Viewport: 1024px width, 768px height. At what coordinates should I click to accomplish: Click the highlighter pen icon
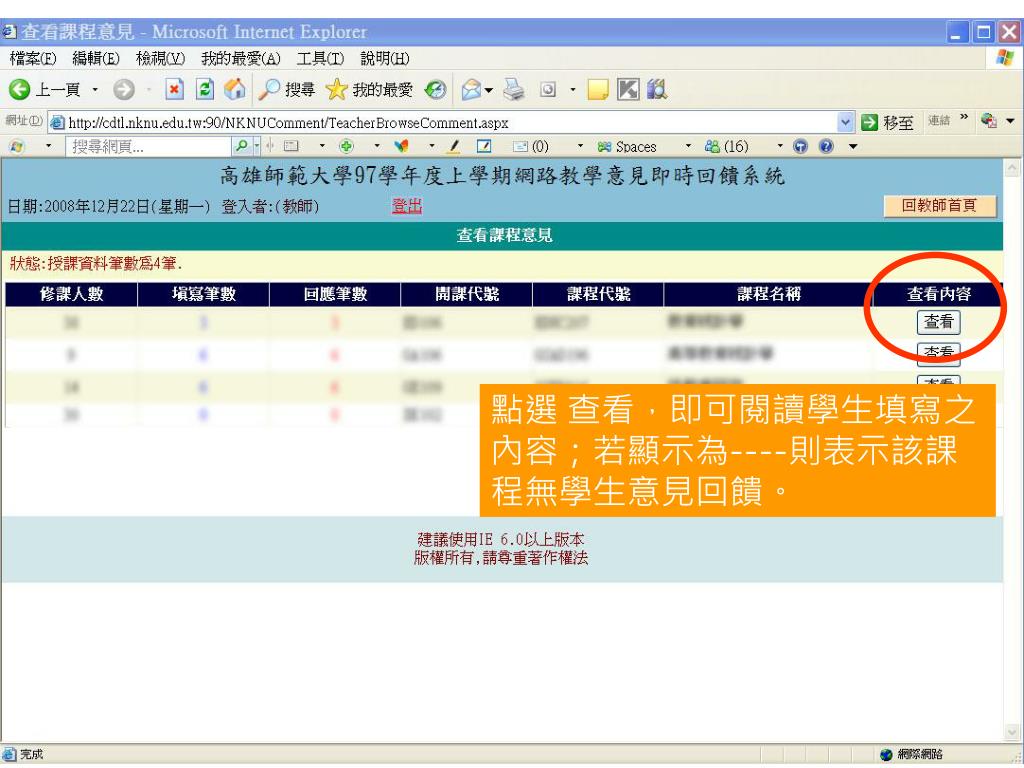pyautogui.click(x=453, y=146)
